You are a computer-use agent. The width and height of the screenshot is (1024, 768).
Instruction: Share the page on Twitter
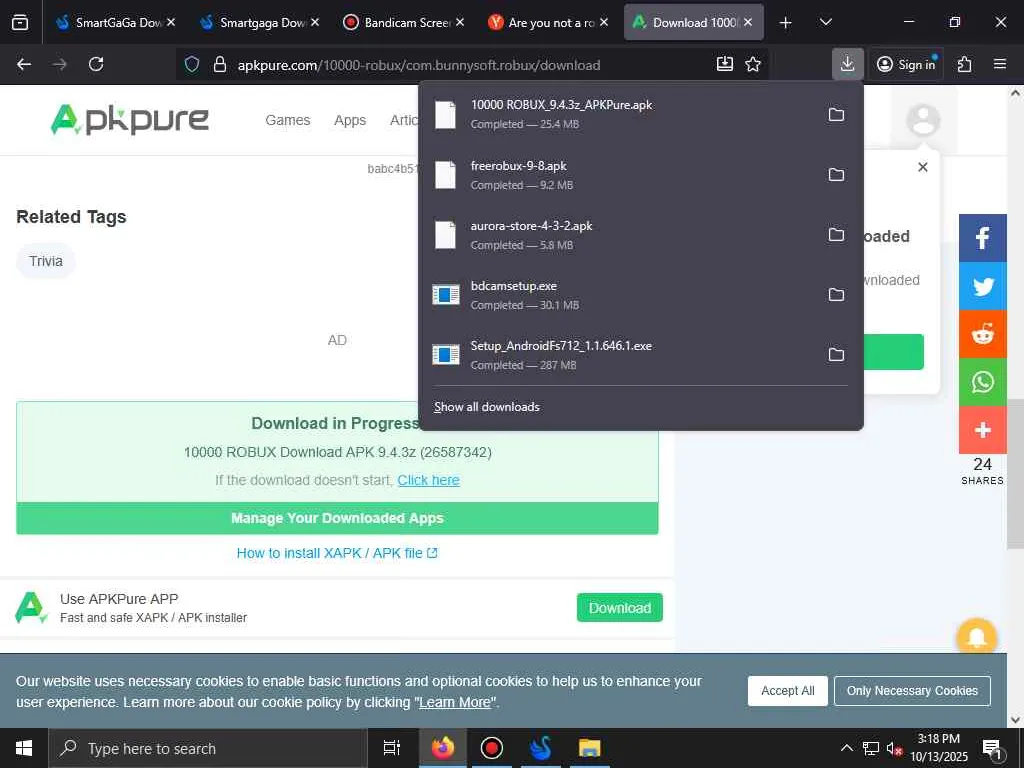tap(982, 286)
